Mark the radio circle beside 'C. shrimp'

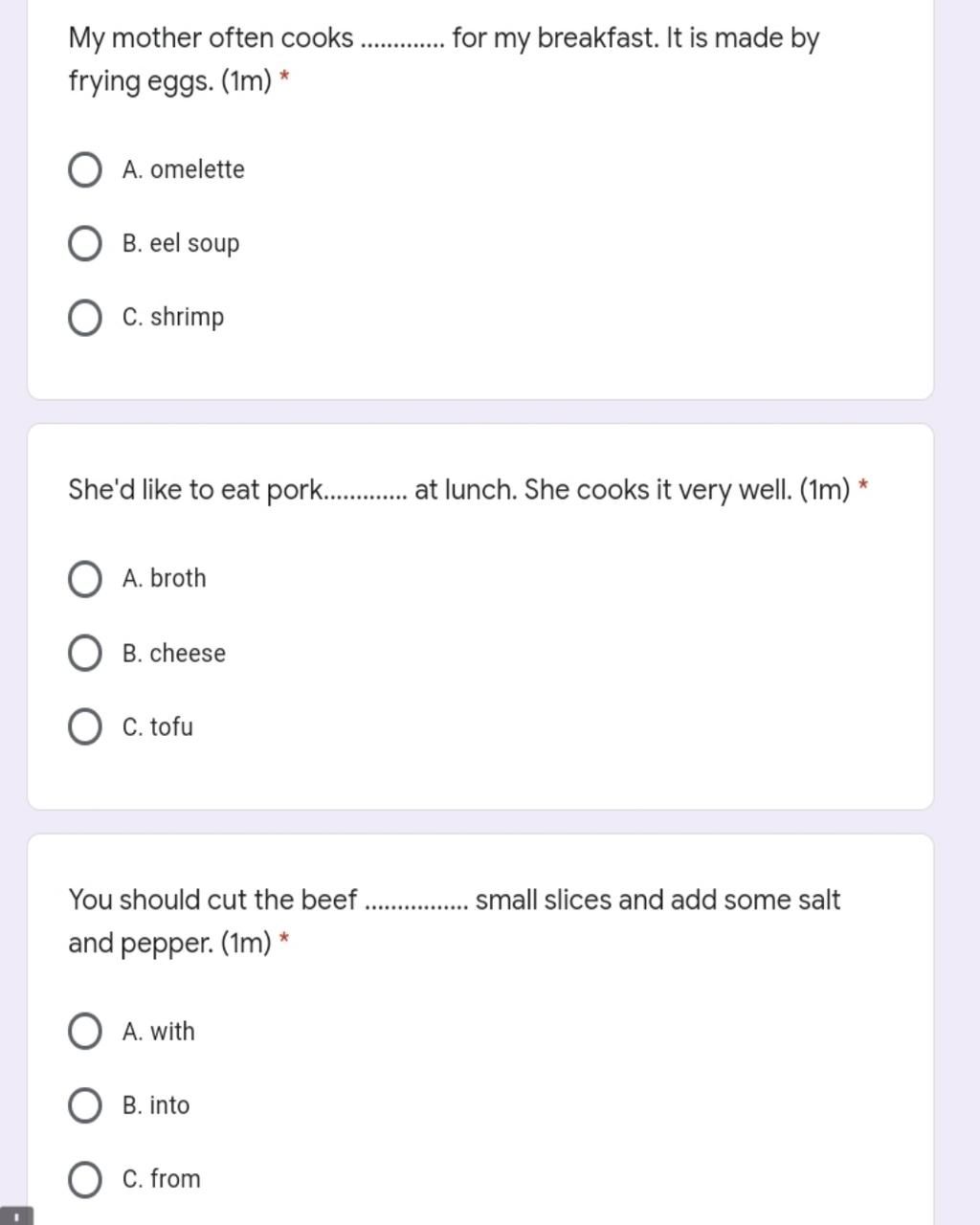85,318
